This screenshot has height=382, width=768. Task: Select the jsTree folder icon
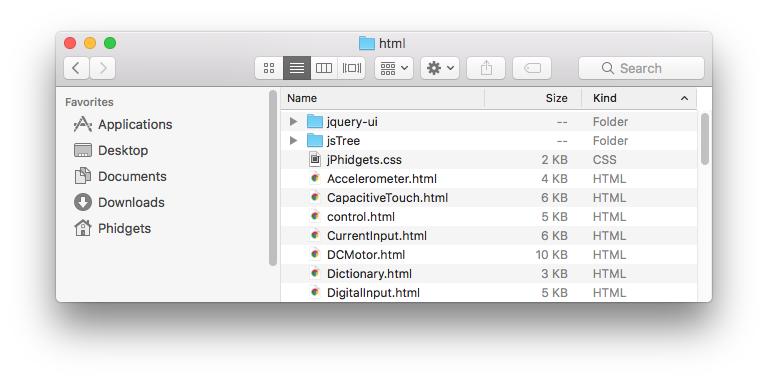coord(314,141)
